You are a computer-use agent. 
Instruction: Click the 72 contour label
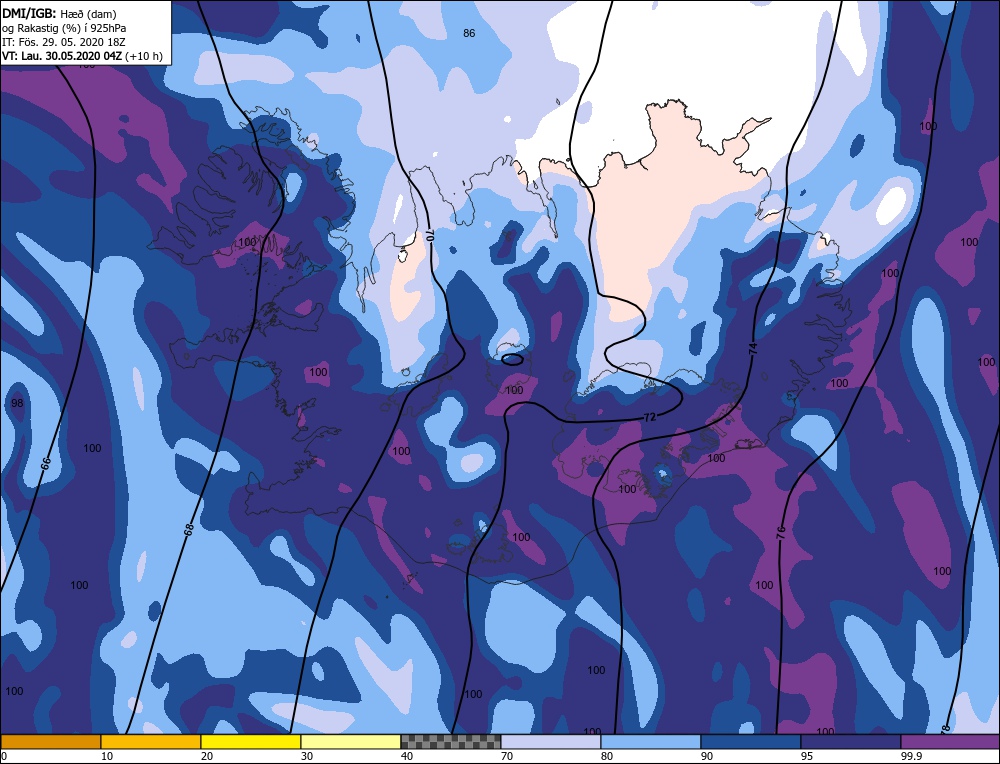(x=650, y=418)
